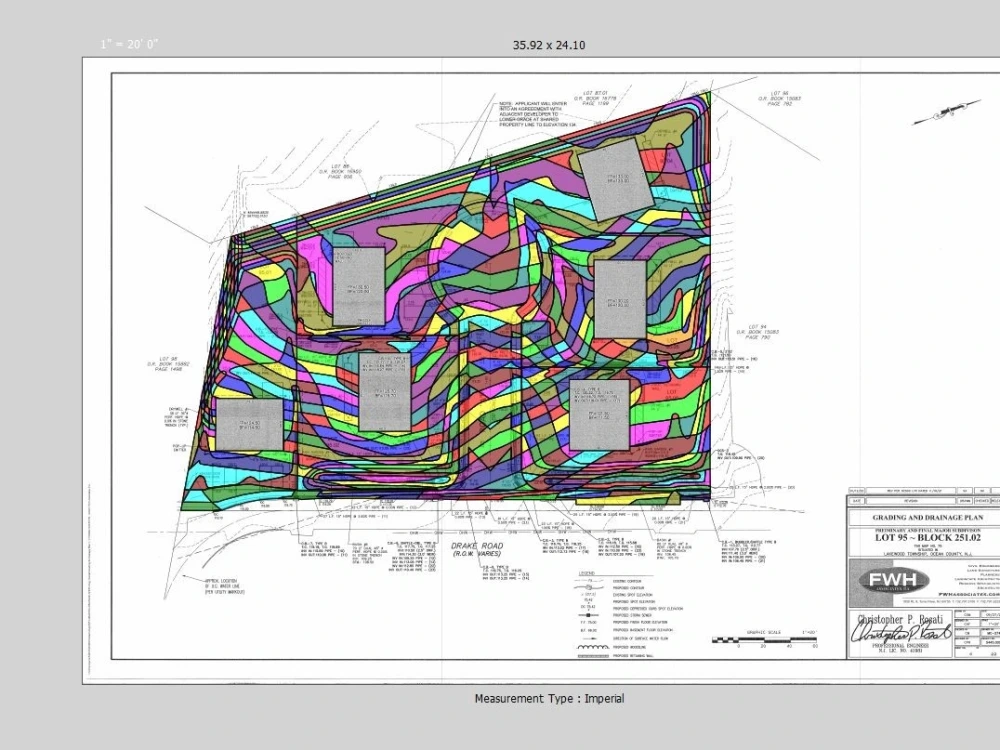The image size is (1000, 750).
Task: Click the proposed retaining wall legend symbol
Action: pyautogui.click(x=592, y=656)
